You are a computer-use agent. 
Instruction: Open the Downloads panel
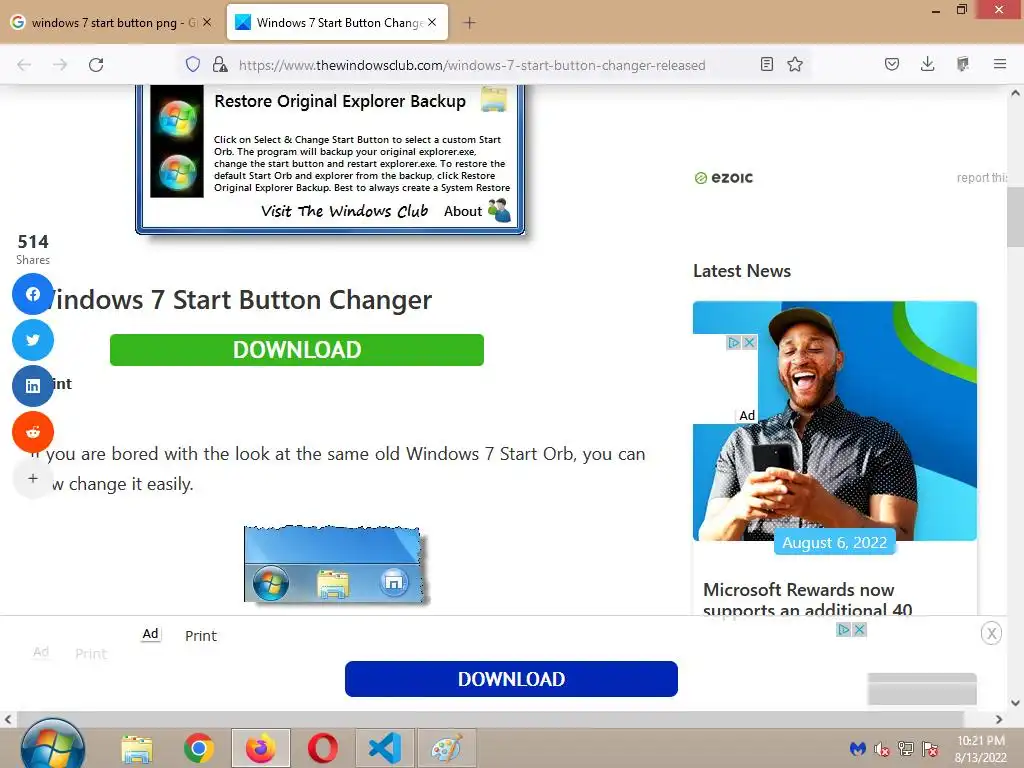(x=927, y=64)
